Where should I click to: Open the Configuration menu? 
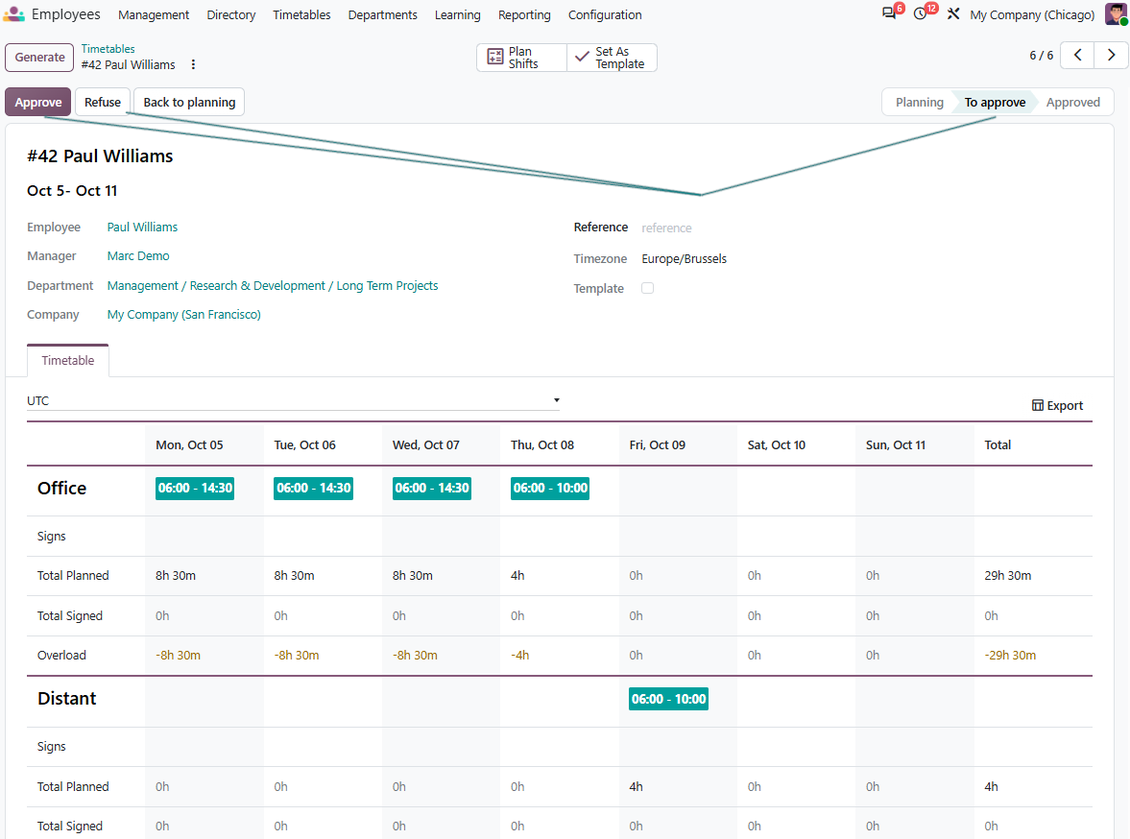click(605, 14)
